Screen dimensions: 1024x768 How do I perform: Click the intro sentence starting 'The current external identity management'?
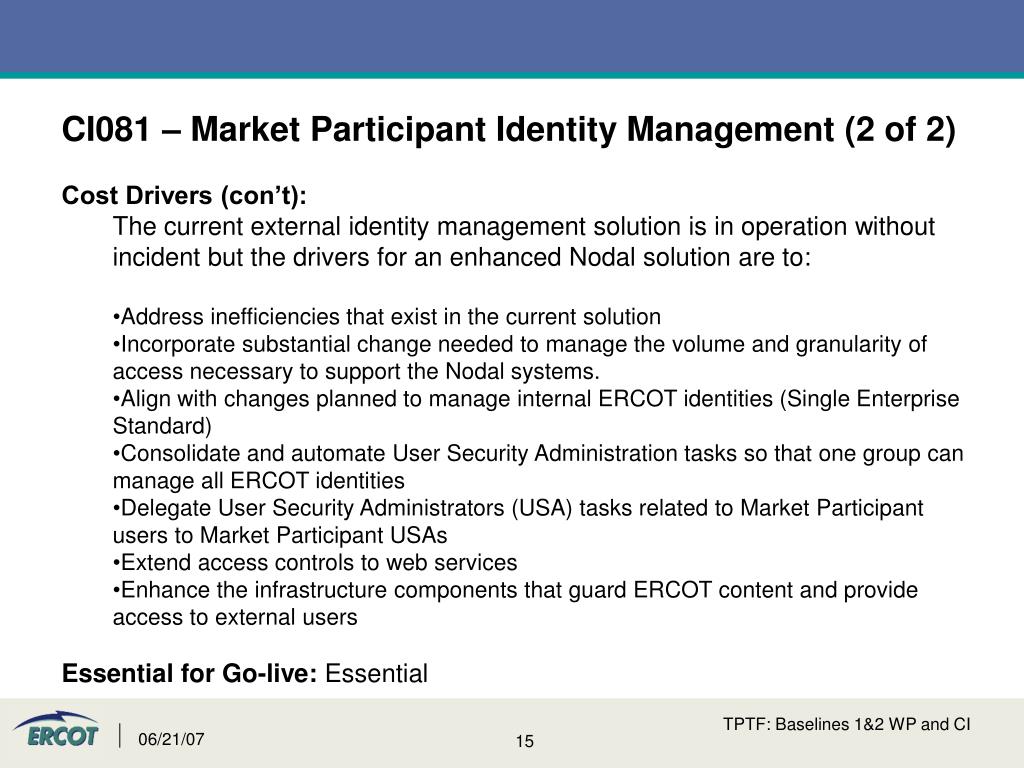(x=524, y=242)
